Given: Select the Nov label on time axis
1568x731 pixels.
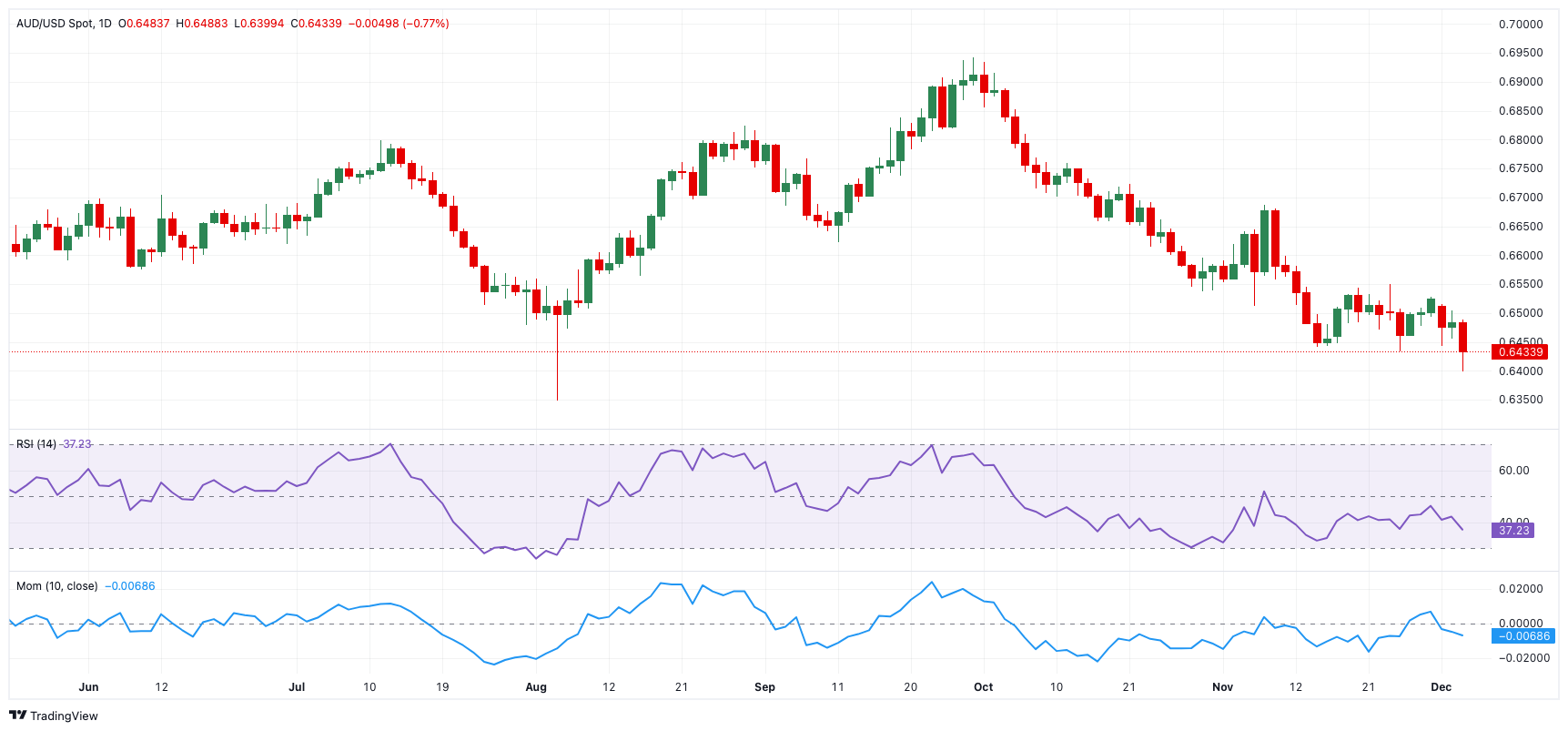Looking at the screenshot, I should (1222, 687).
